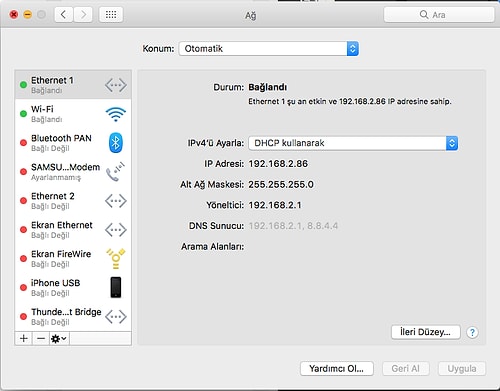500x391 pixels.
Task: Open the Konum location dropdown
Action: point(269,49)
